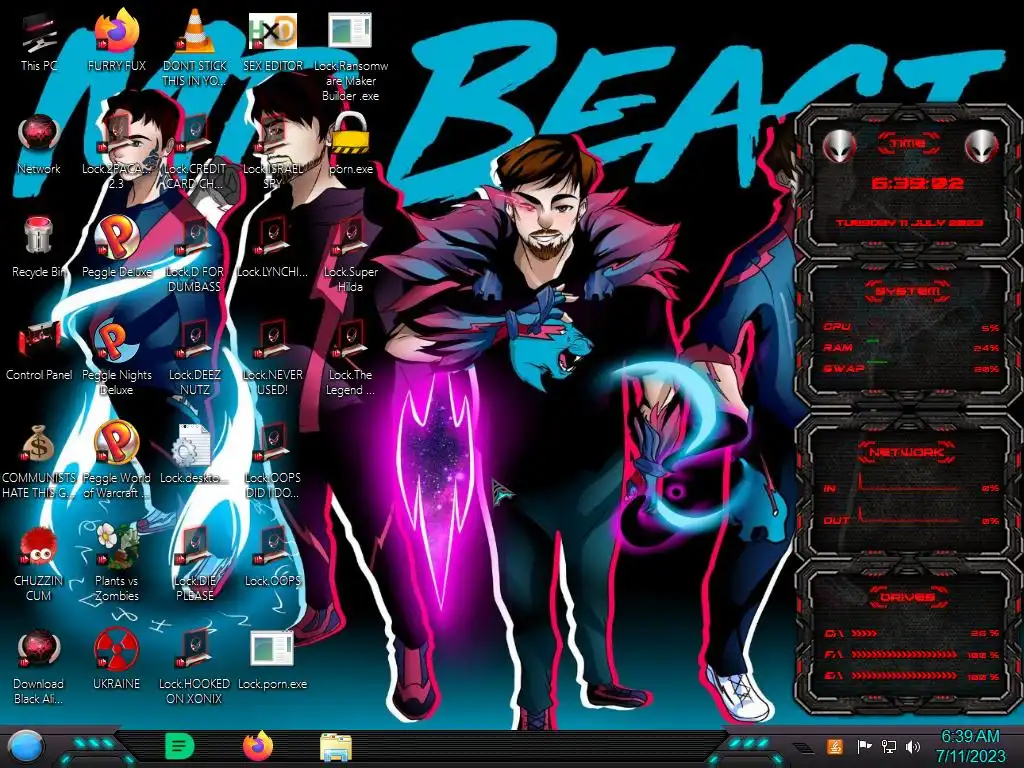Select the Lock.HOOKED ON XONIX file
1024x768 pixels.
[195, 650]
